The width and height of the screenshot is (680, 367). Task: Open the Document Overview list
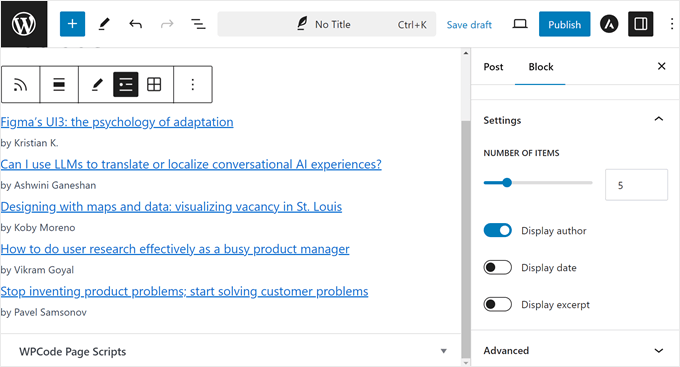coord(199,24)
